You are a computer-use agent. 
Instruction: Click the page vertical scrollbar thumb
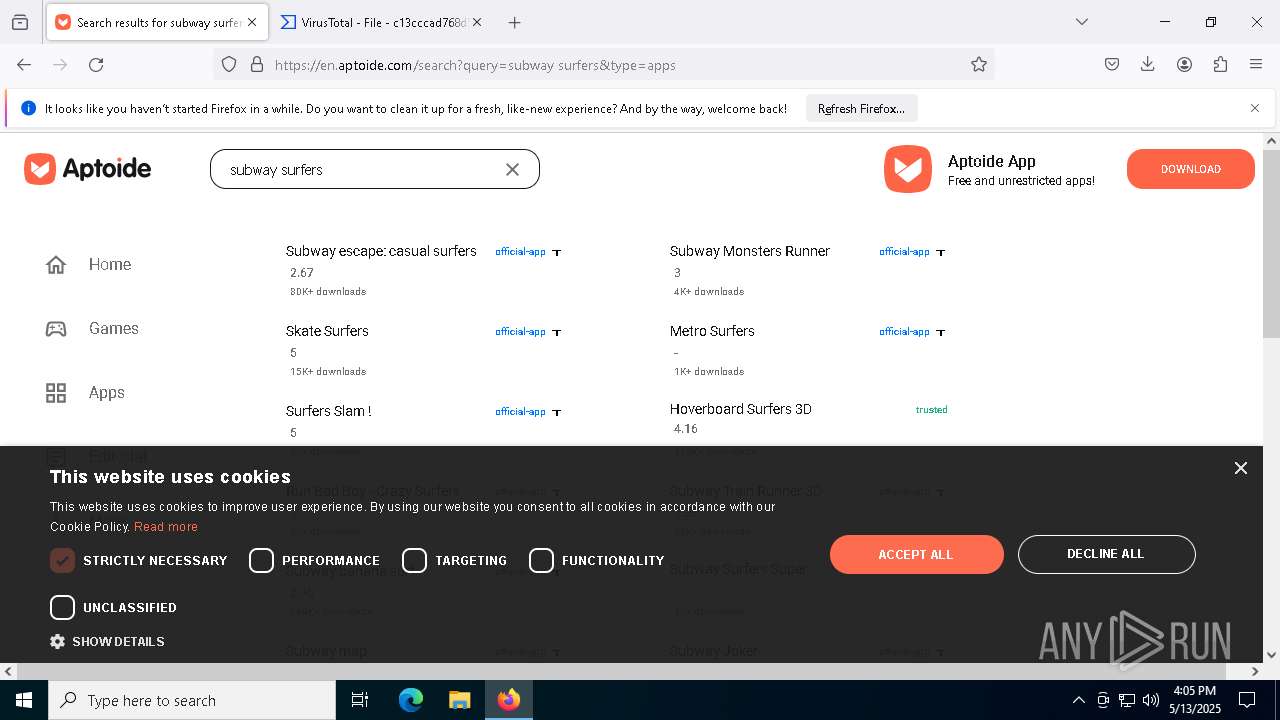[1271, 244]
